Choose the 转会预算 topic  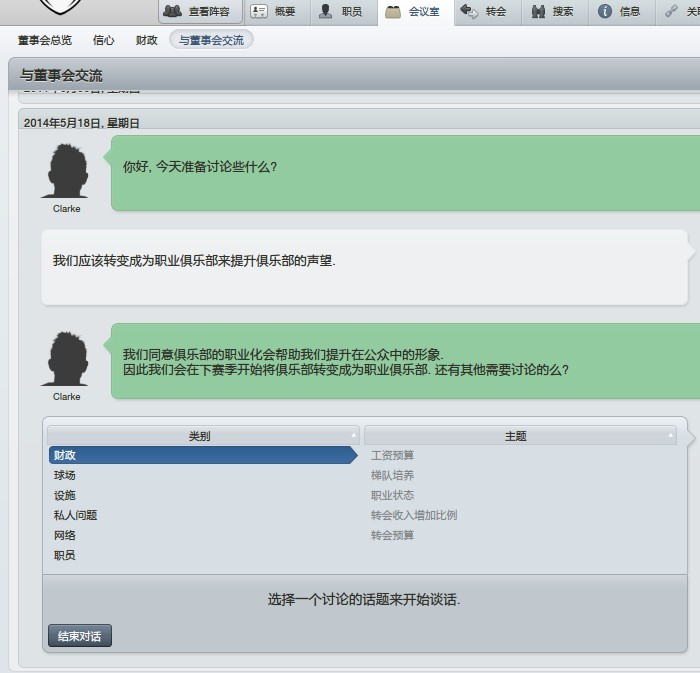392,536
